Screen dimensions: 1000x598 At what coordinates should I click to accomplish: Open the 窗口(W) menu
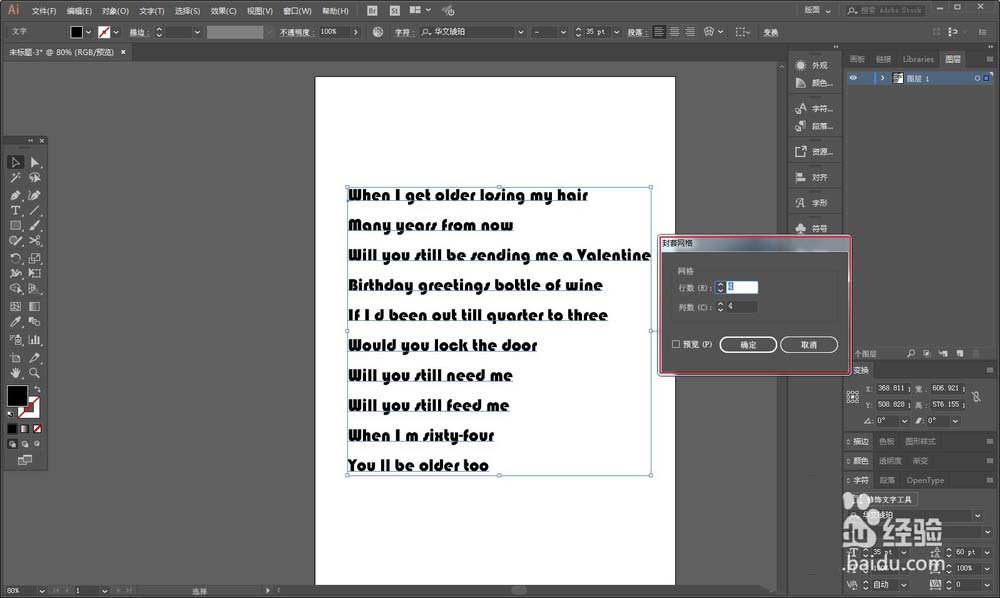pos(297,11)
